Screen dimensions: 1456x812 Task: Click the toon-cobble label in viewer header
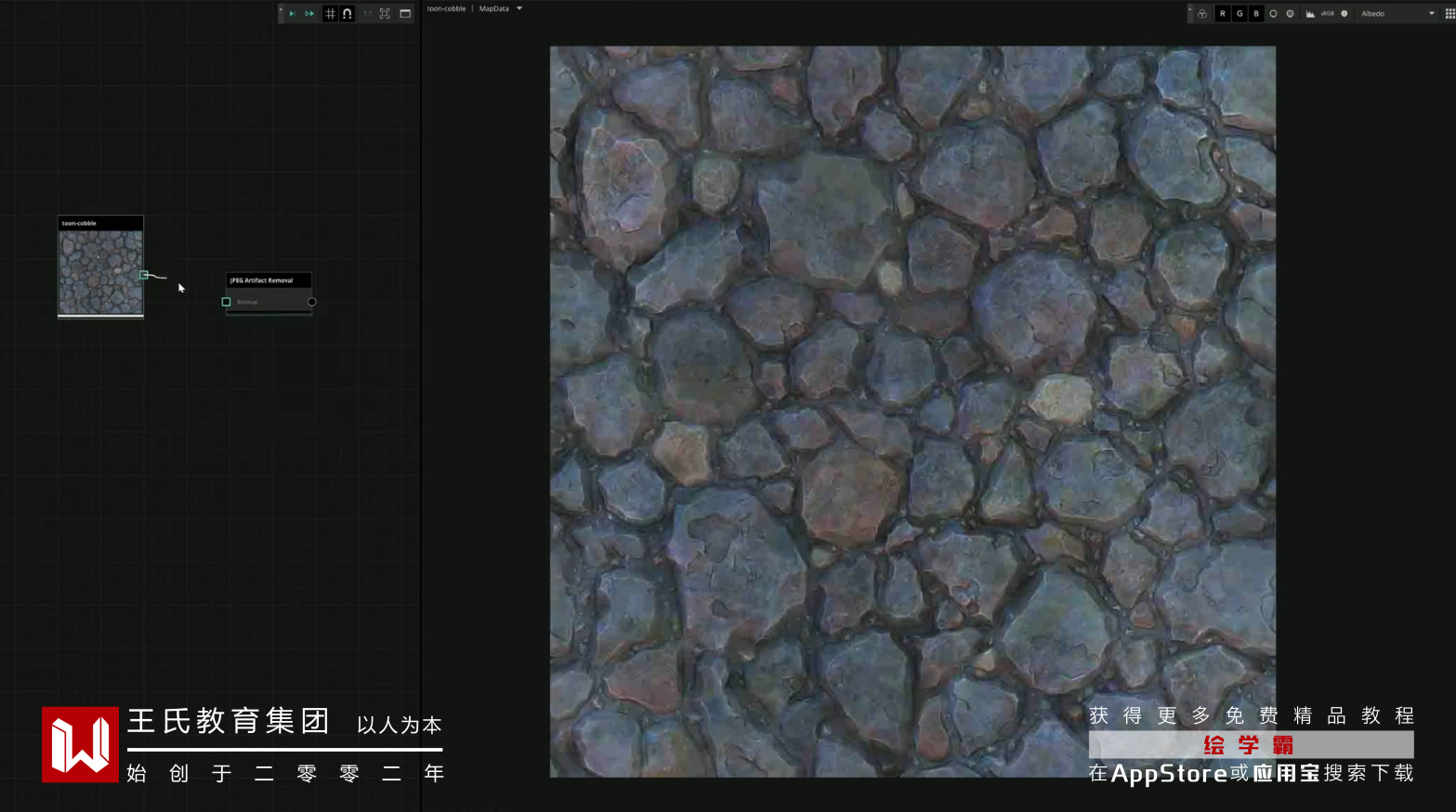coord(446,8)
